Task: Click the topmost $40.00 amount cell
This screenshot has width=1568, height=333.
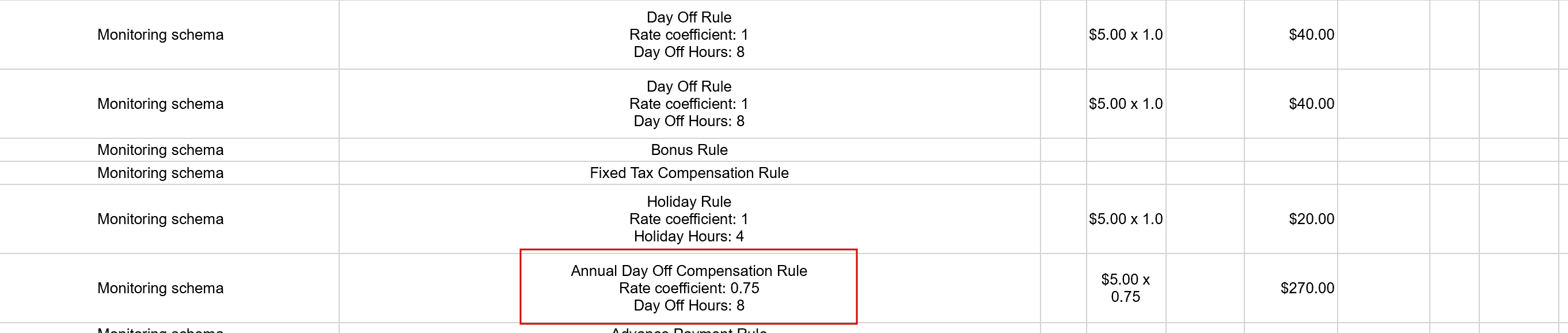Action: pyautogui.click(x=1311, y=35)
